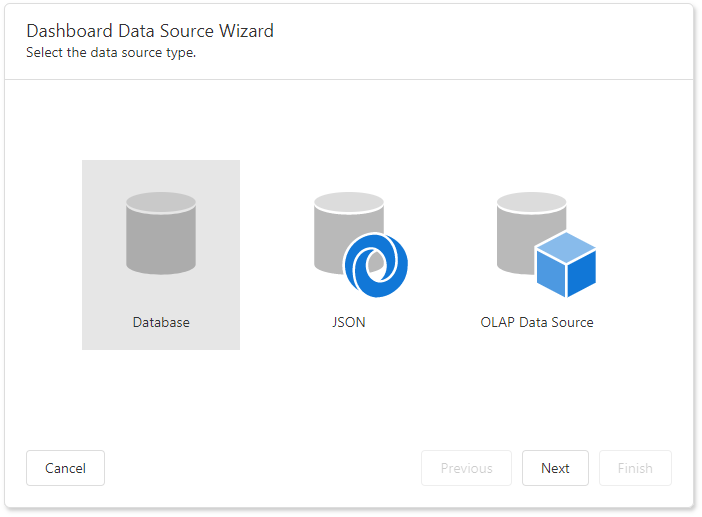Click the blue cube on OLAP icon
The height and width of the screenshot is (517, 702).
(566, 265)
